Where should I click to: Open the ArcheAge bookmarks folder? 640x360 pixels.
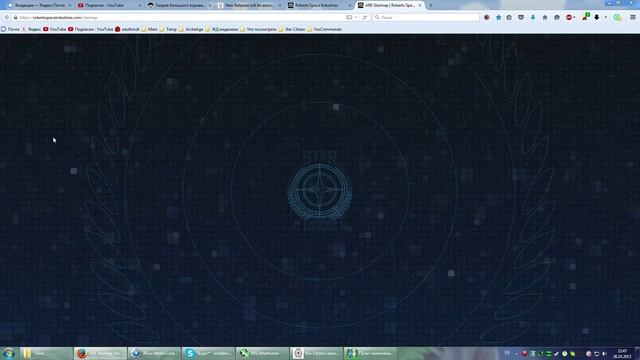point(191,29)
